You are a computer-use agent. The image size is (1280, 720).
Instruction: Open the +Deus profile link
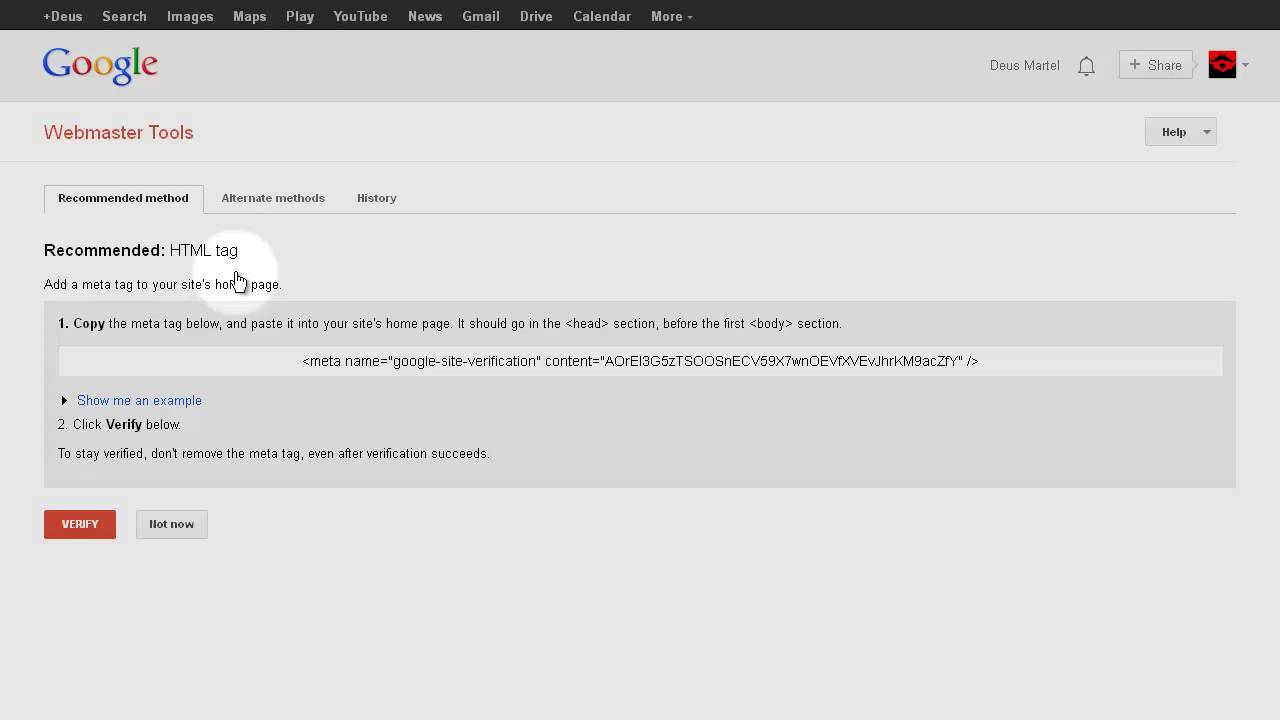click(x=63, y=16)
